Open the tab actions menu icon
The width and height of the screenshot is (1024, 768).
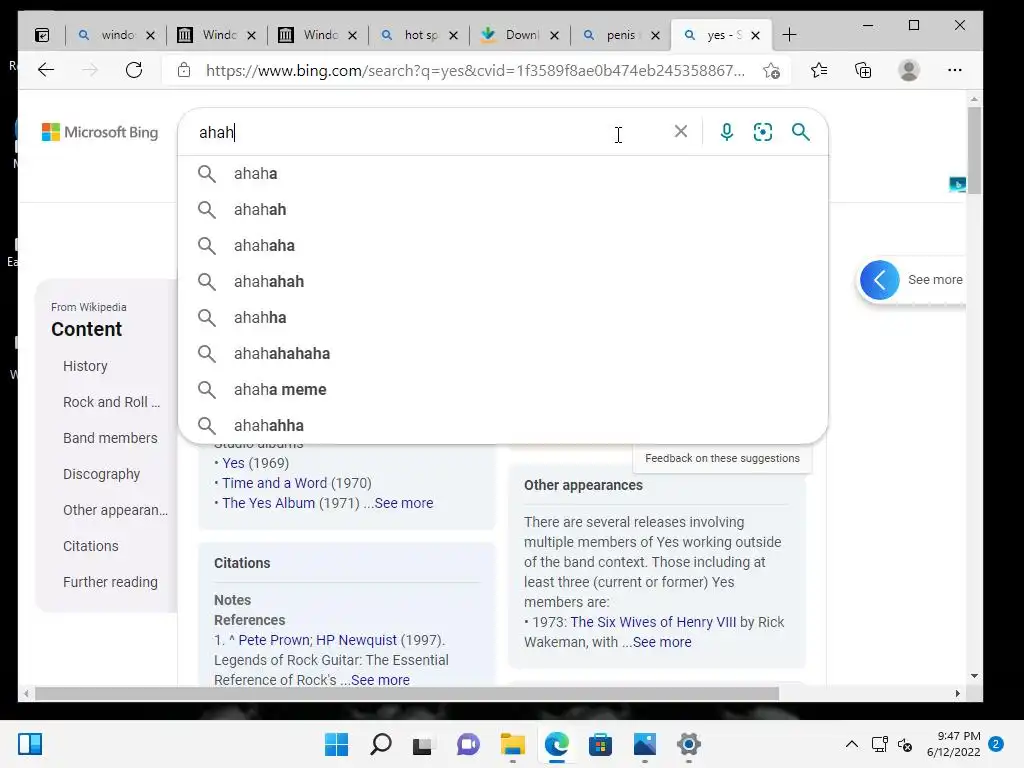(42, 35)
